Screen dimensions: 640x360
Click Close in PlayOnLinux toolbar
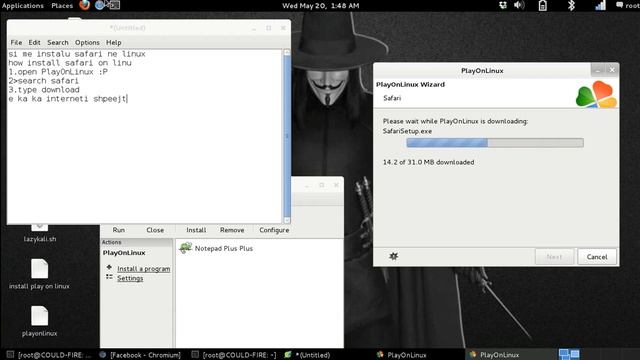(x=155, y=230)
